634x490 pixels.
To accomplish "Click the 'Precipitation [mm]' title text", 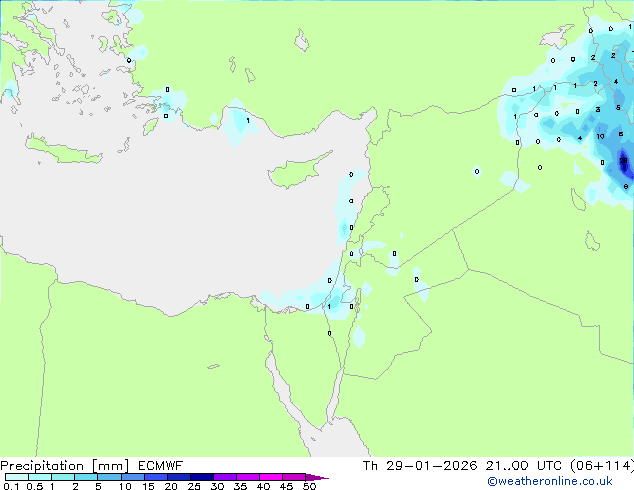I will coord(64,466).
